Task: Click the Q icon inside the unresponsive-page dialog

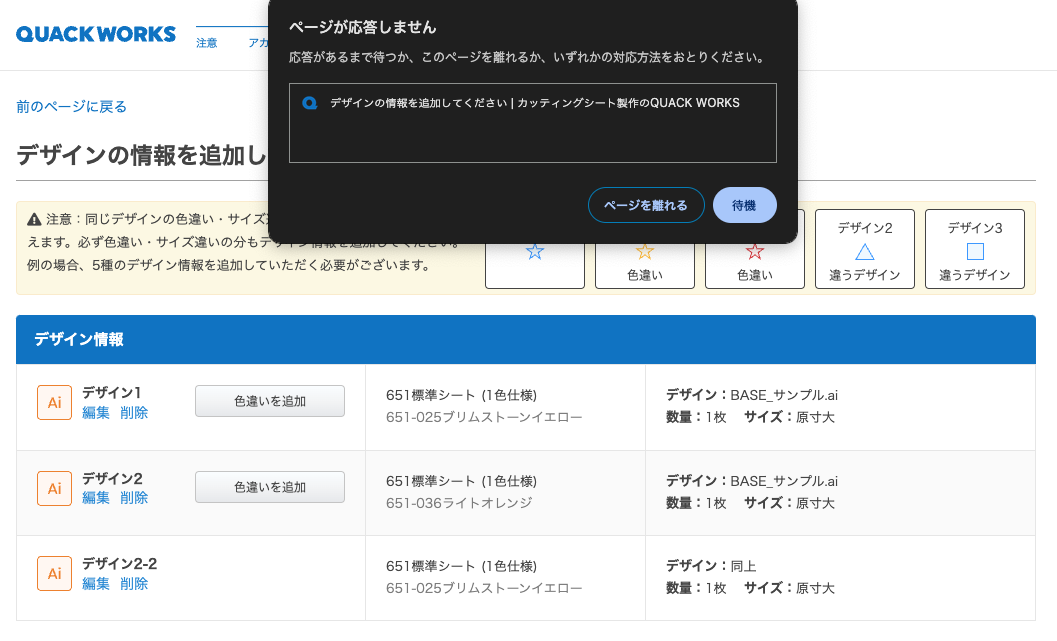Action: point(311,103)
